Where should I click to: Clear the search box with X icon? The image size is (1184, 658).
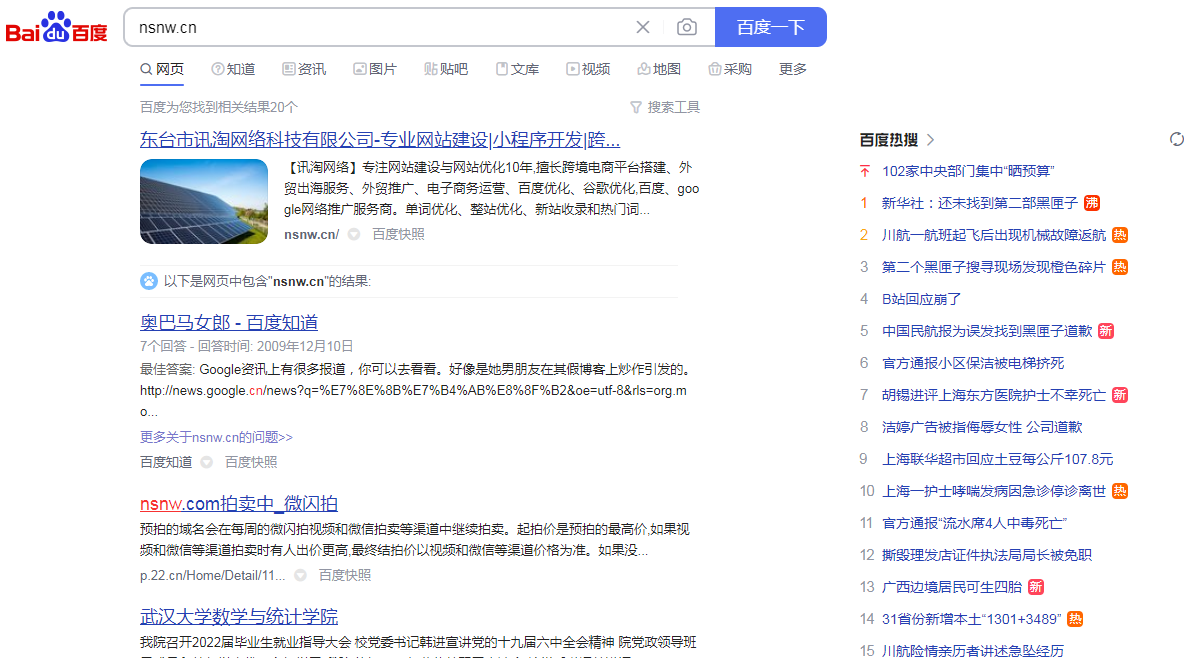643,27
